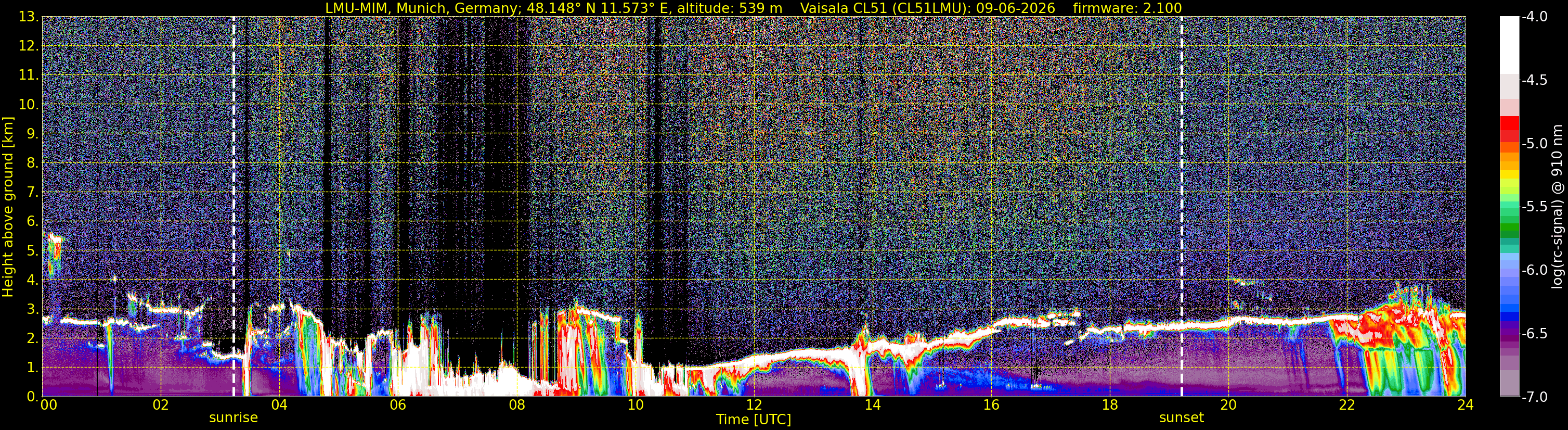Click the 10 time axis tick label
This screenshot has width=1568, height=430.
point(635,404)
